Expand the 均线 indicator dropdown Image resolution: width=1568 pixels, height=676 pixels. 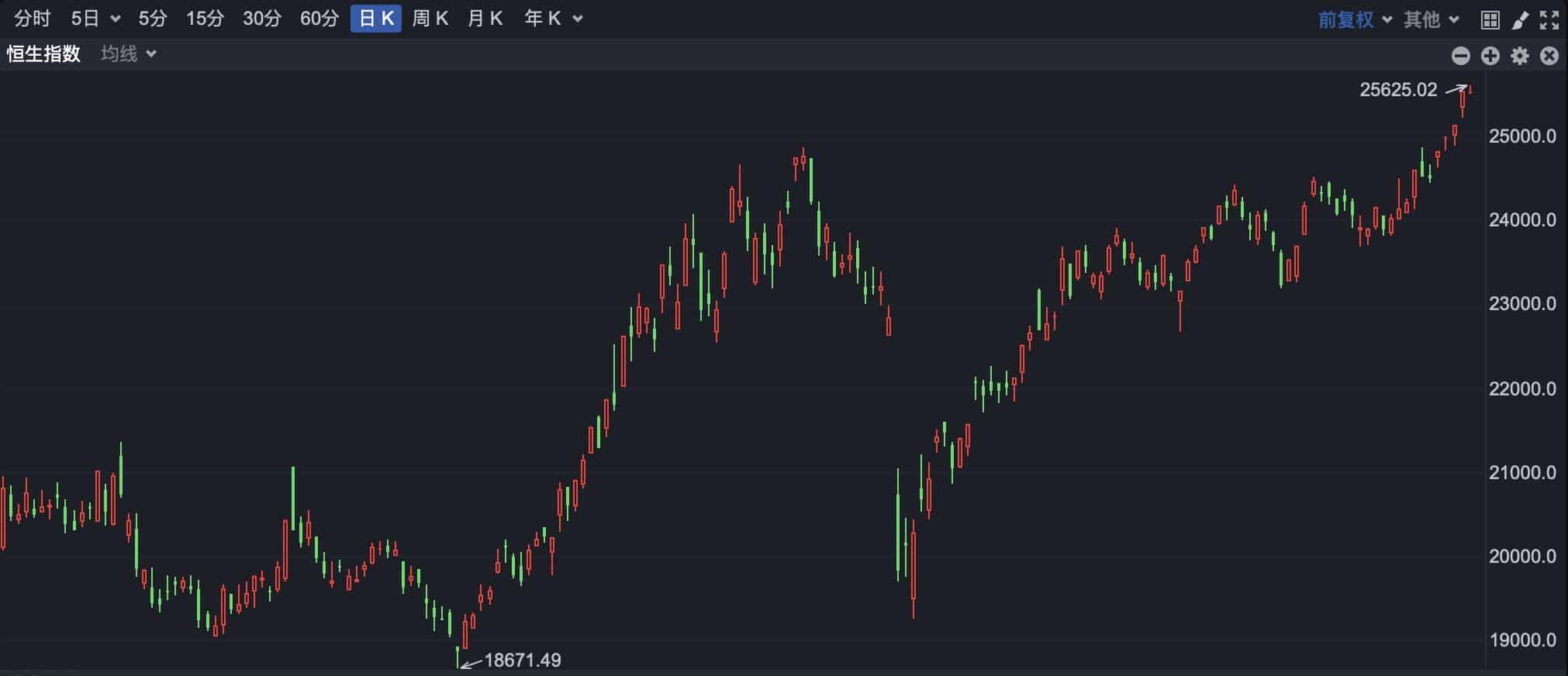(129, 53)
